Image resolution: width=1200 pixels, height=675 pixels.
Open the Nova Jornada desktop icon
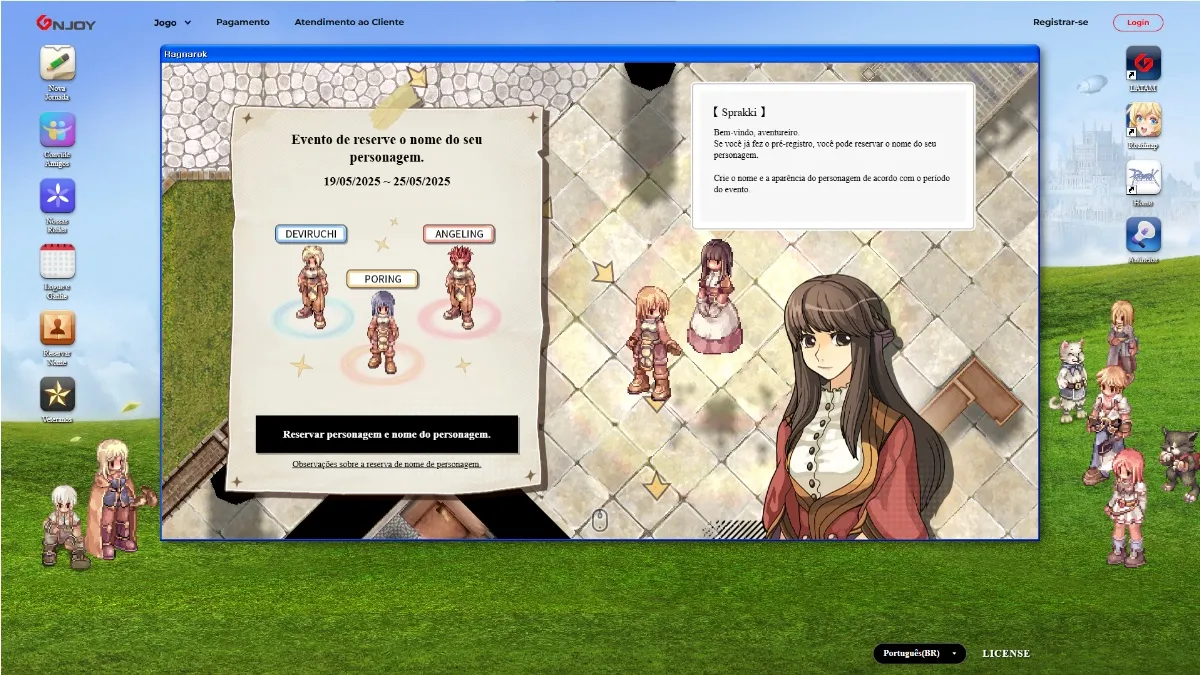(x=57, y=64)
